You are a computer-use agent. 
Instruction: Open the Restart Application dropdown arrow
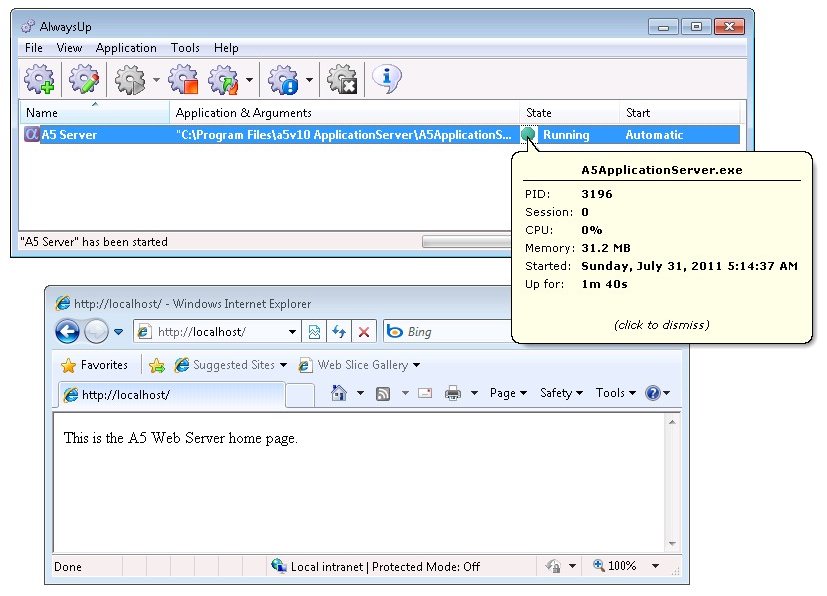249,80
